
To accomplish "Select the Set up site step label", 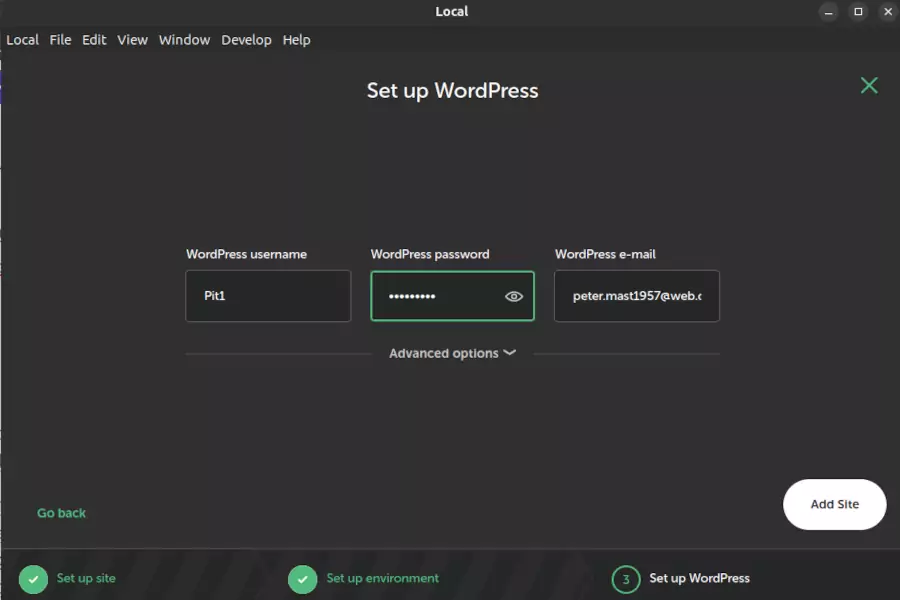I will coord(86,578).
